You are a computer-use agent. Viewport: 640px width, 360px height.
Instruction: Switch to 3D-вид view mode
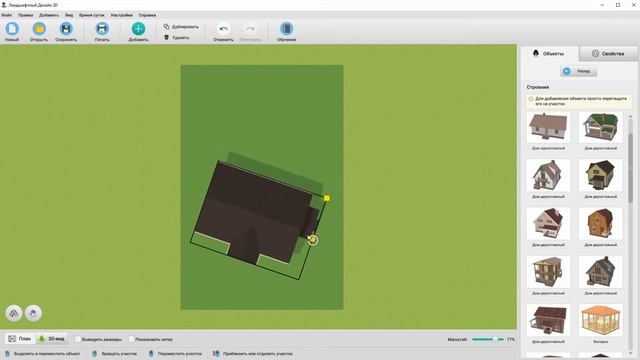[51, 339]
